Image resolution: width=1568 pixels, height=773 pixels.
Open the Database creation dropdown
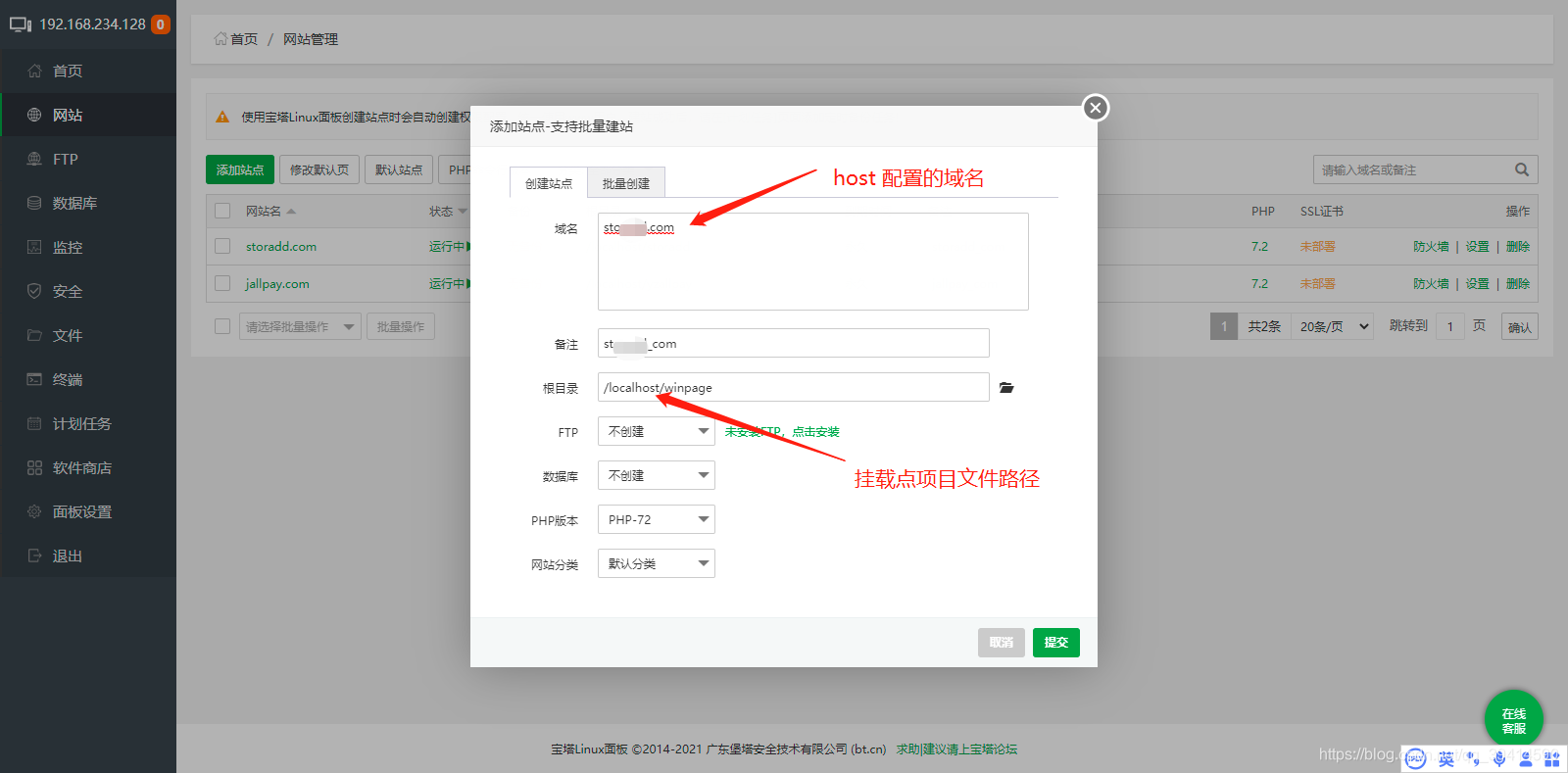(x=657, y=475)
